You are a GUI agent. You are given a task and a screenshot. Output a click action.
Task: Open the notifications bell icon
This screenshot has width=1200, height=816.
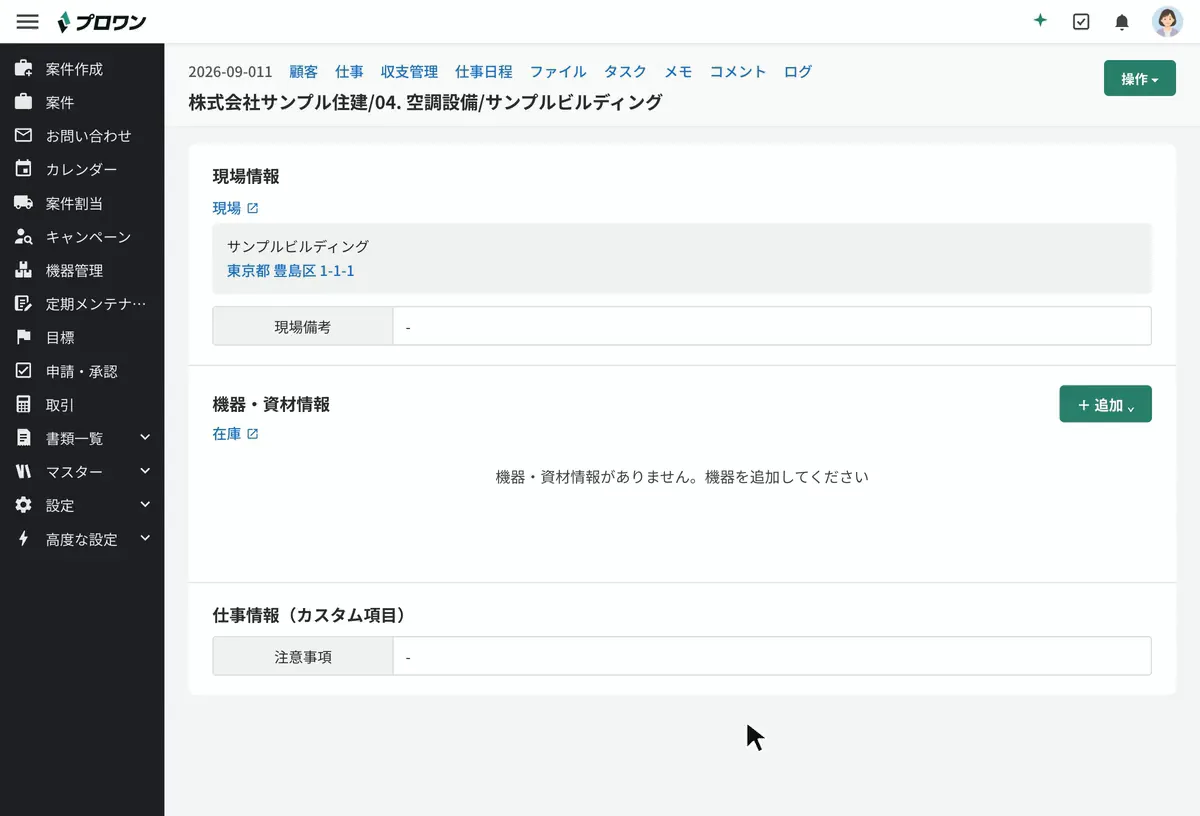pyautogui.click(x=1122, y=21)
